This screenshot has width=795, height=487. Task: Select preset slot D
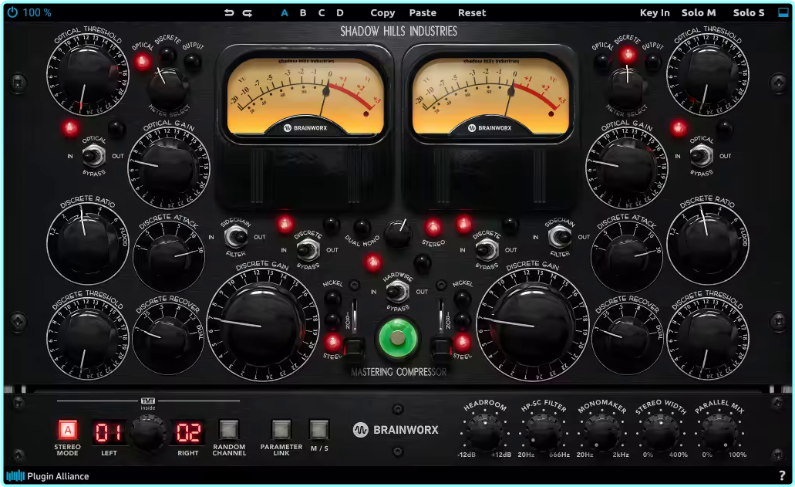[x=340, y=13]
